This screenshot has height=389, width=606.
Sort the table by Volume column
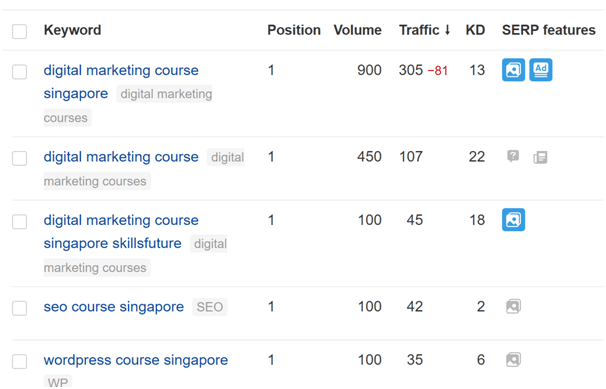(x=357, y=30)
